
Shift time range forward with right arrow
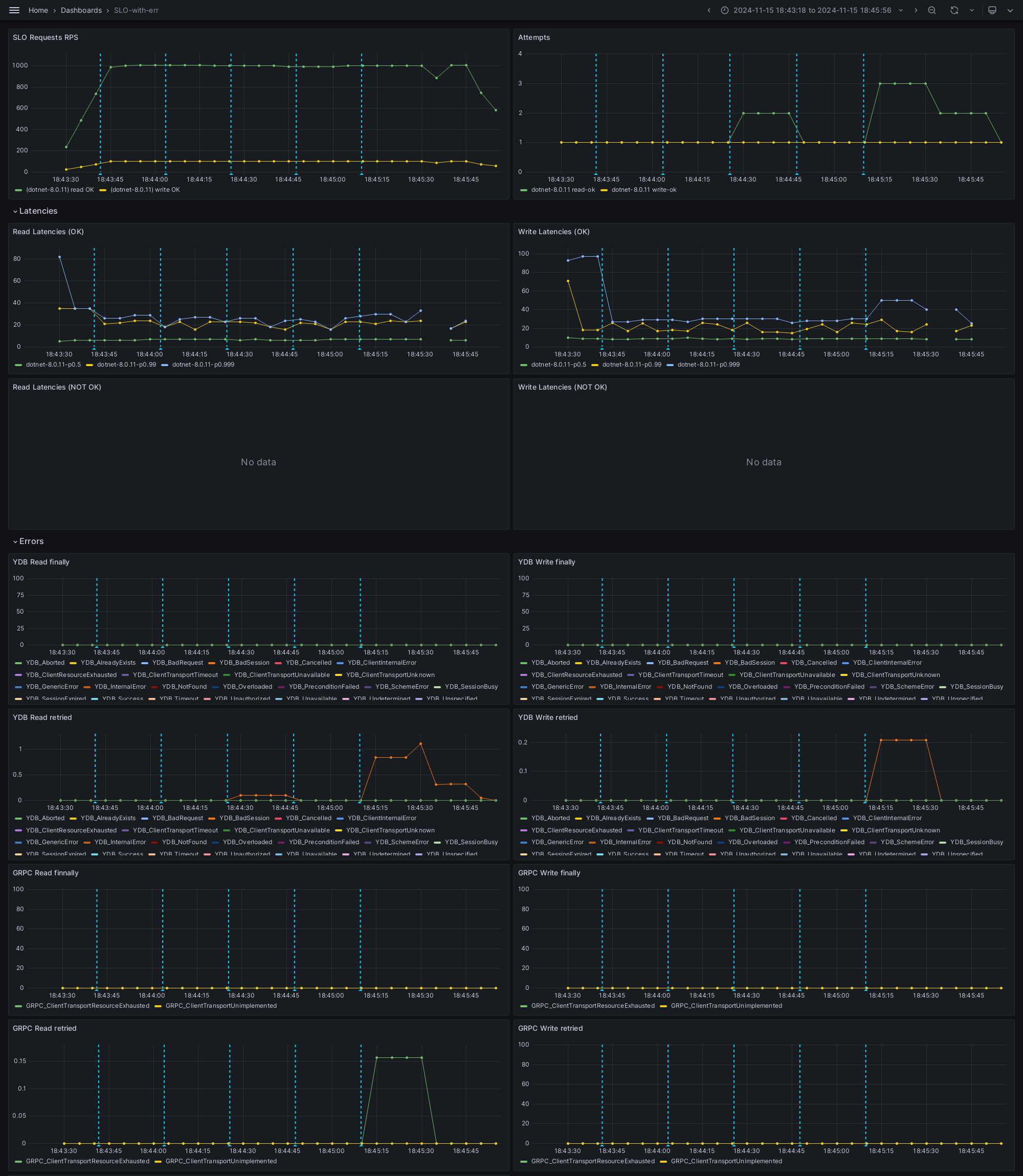[x=916, y=10]
